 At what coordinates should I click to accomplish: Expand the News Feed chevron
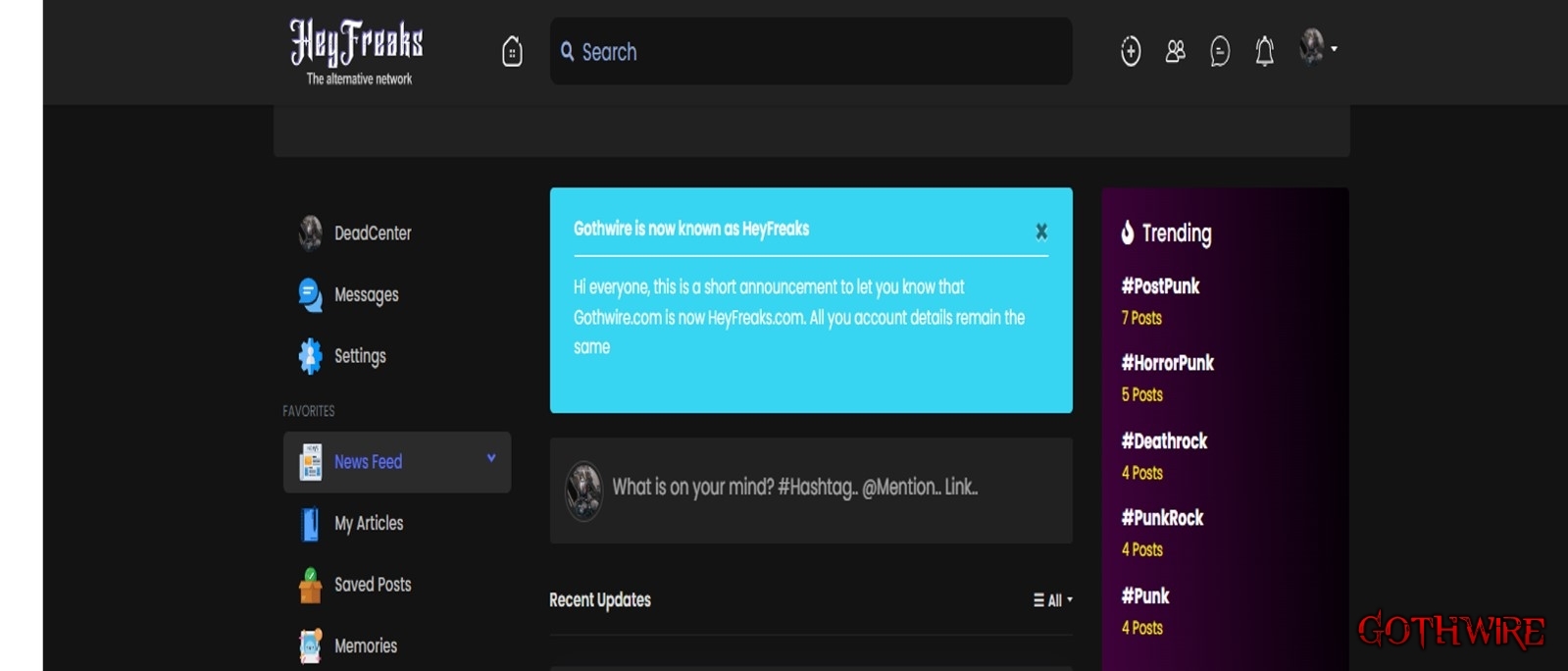click(491, 458)
